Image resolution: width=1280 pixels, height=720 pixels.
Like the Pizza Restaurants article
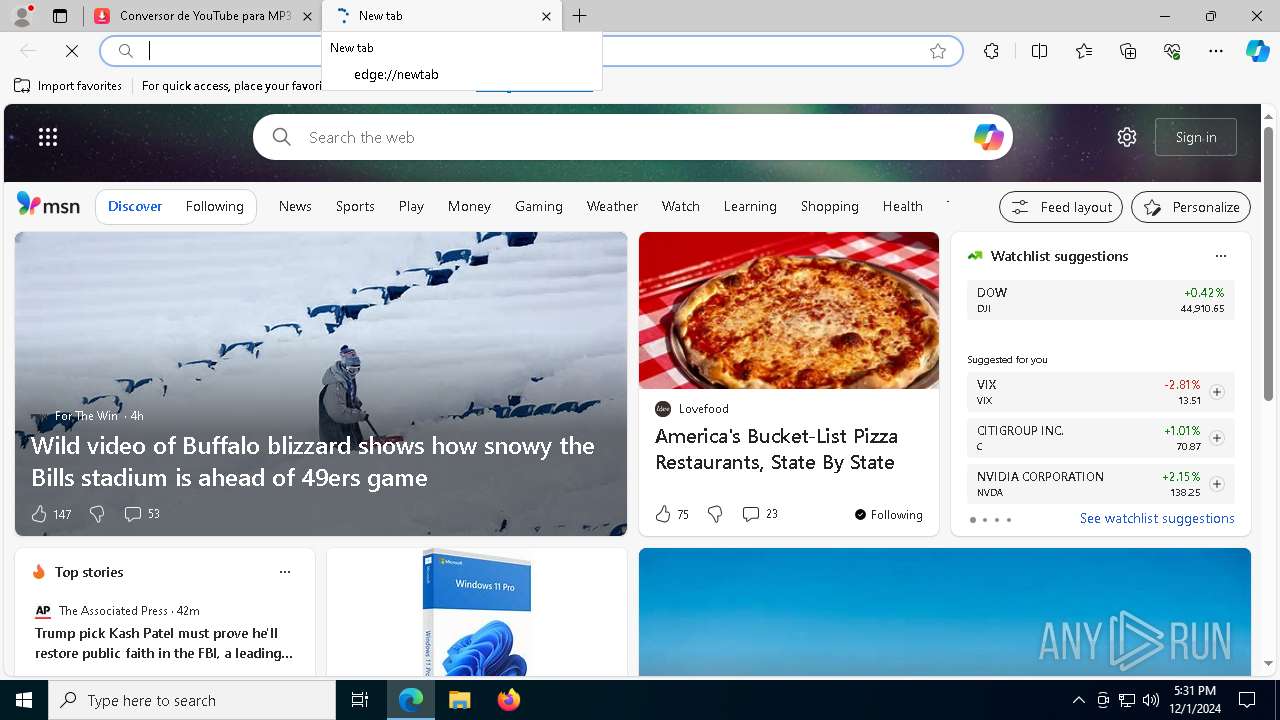click(x=663, y=514)
